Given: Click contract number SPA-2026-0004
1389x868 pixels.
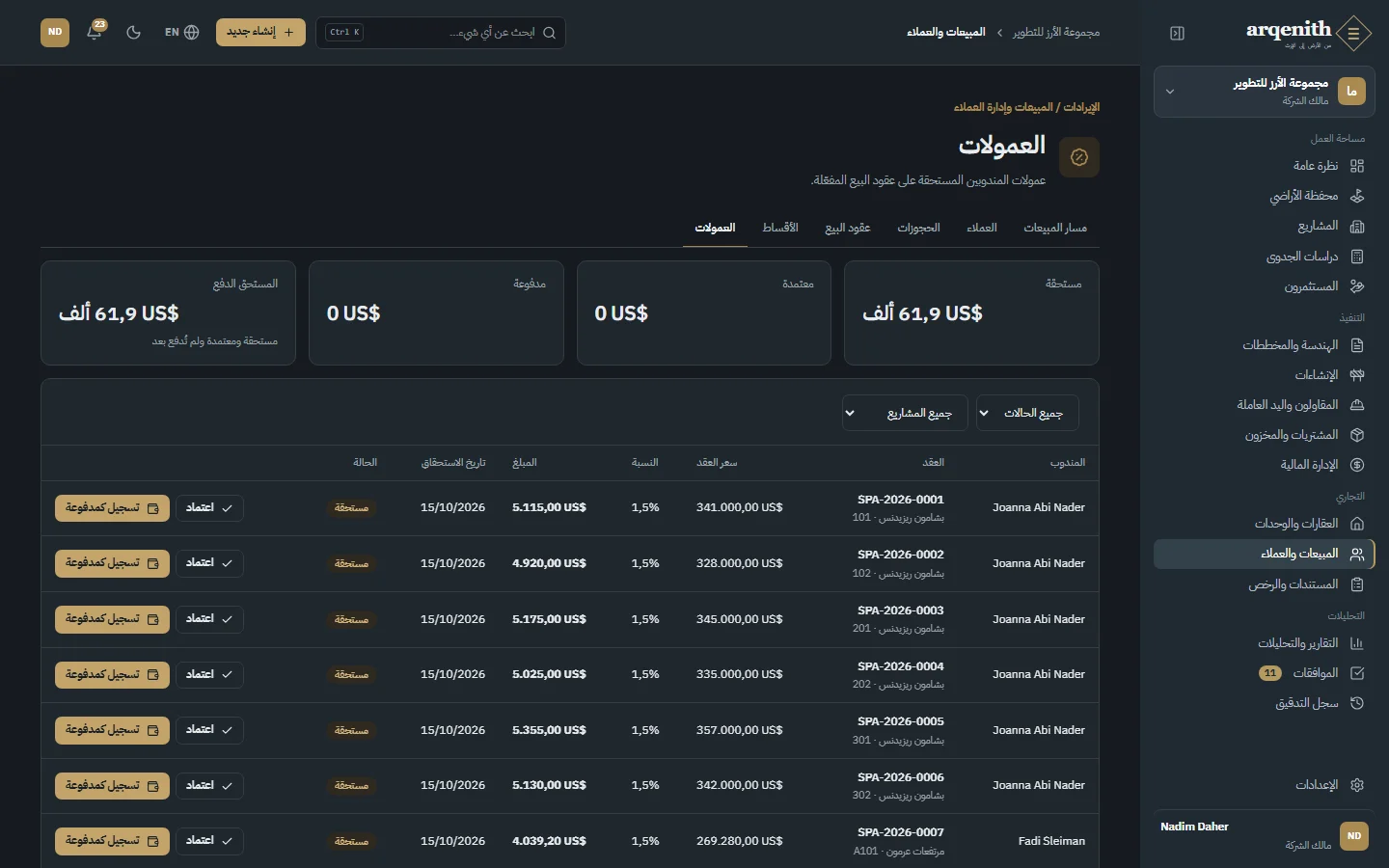Looking at the screenshot, I should [900, 666].
